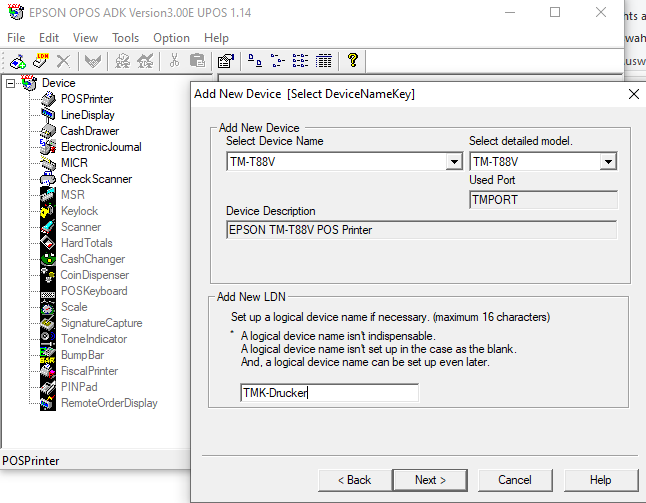
Task: Open the File menu
Action: coord(16,38)
